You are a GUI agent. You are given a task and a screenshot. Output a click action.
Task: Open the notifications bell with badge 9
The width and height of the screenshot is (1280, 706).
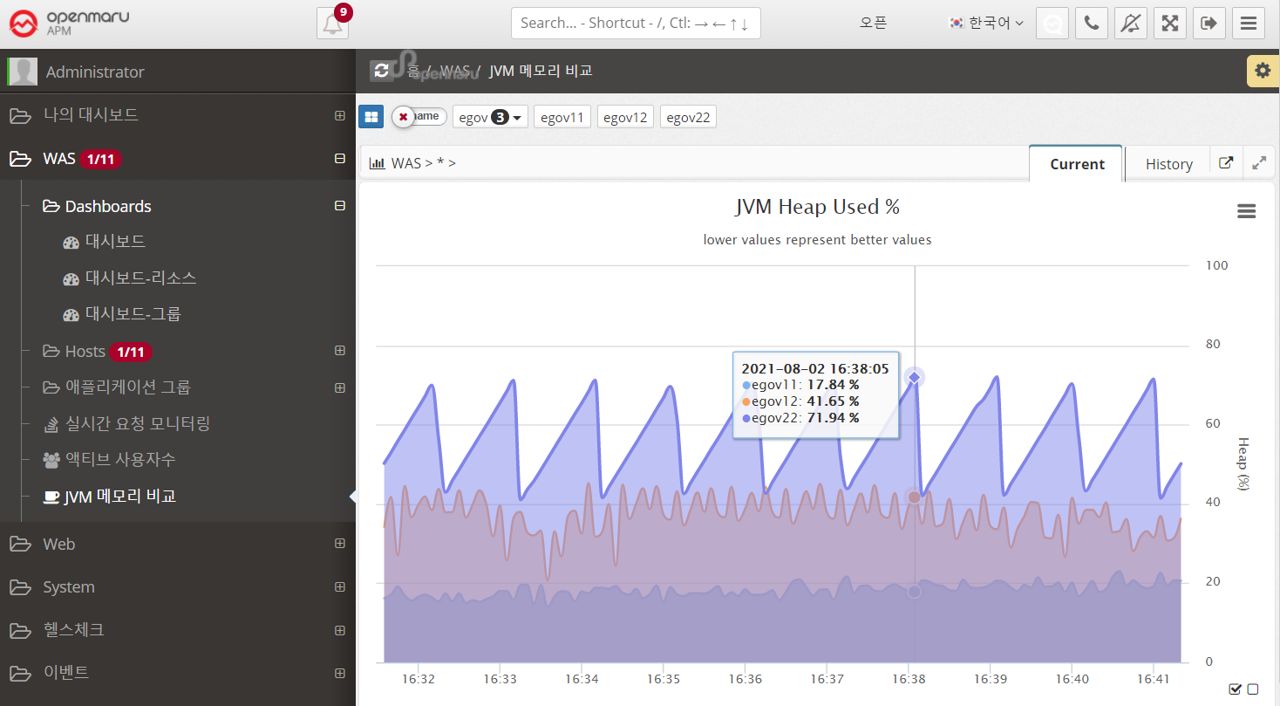tap(332, 24)
